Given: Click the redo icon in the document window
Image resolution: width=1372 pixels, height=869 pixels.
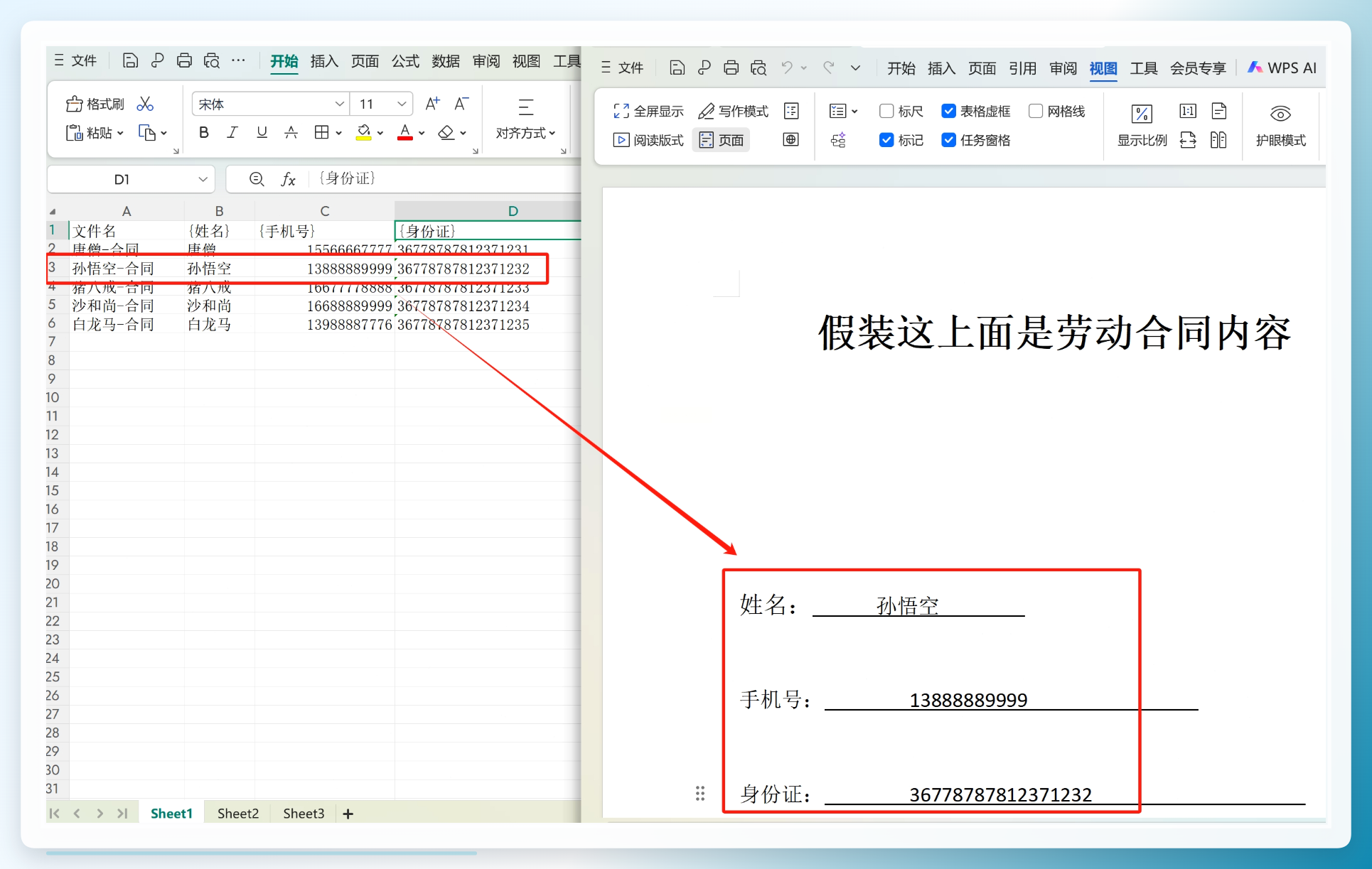Looking at the screenshot, I should [829, 68].
